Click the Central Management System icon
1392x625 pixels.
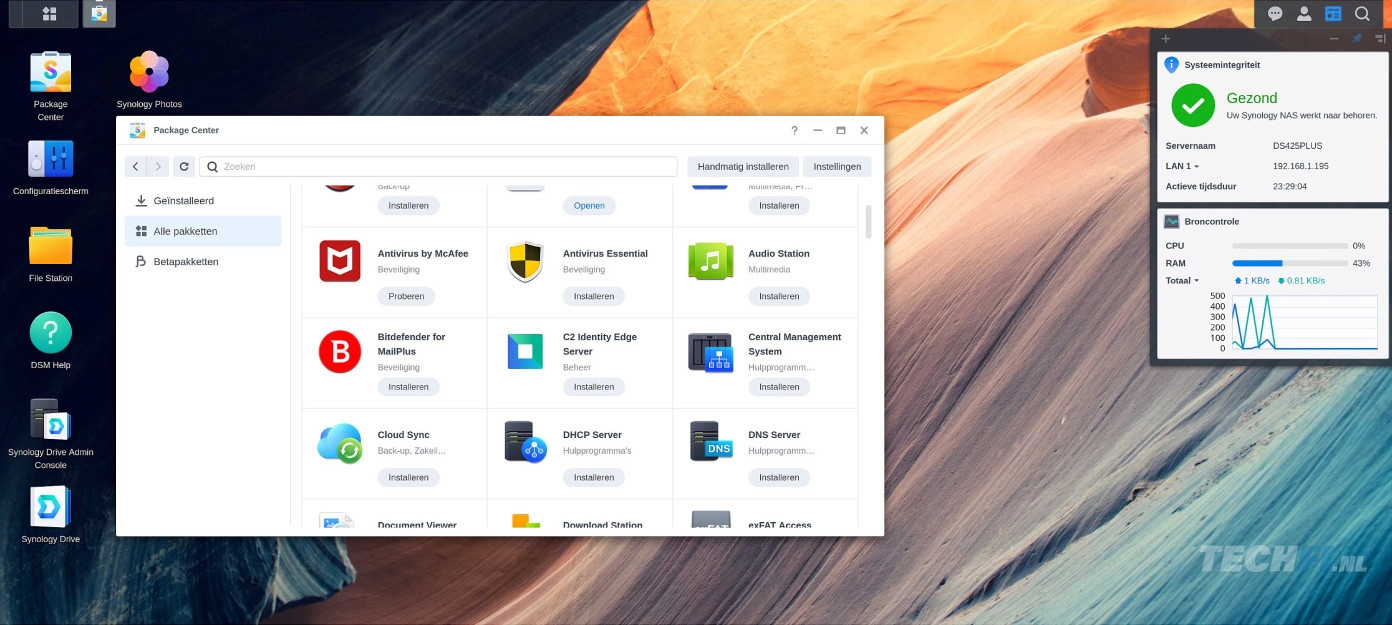point(710,352)
